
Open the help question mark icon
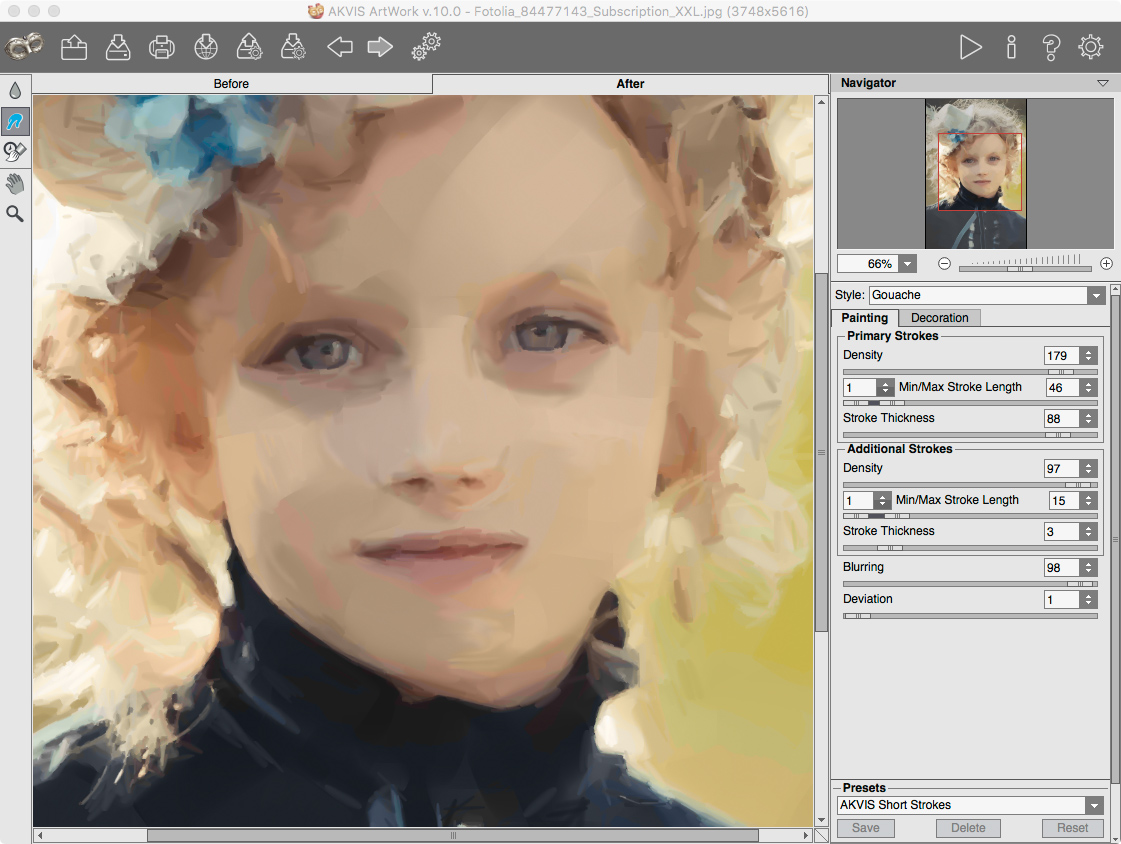[1051, 47]
